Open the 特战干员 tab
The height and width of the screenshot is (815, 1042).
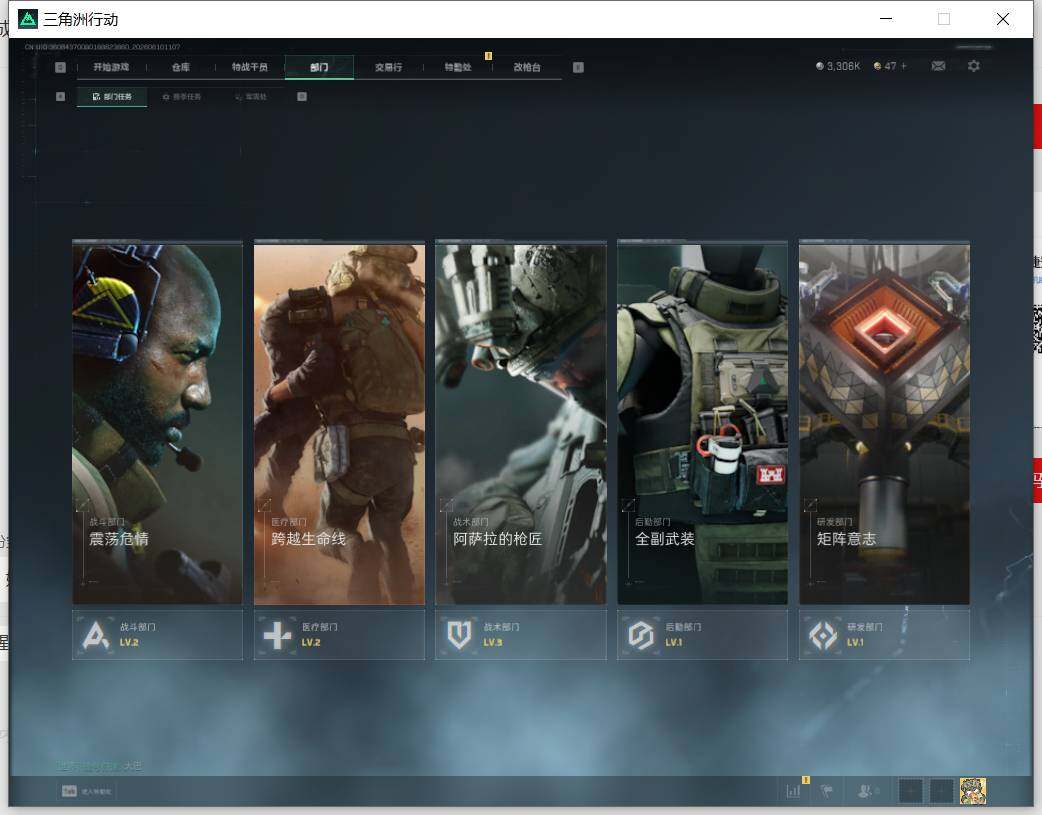(x=250, y=67)
